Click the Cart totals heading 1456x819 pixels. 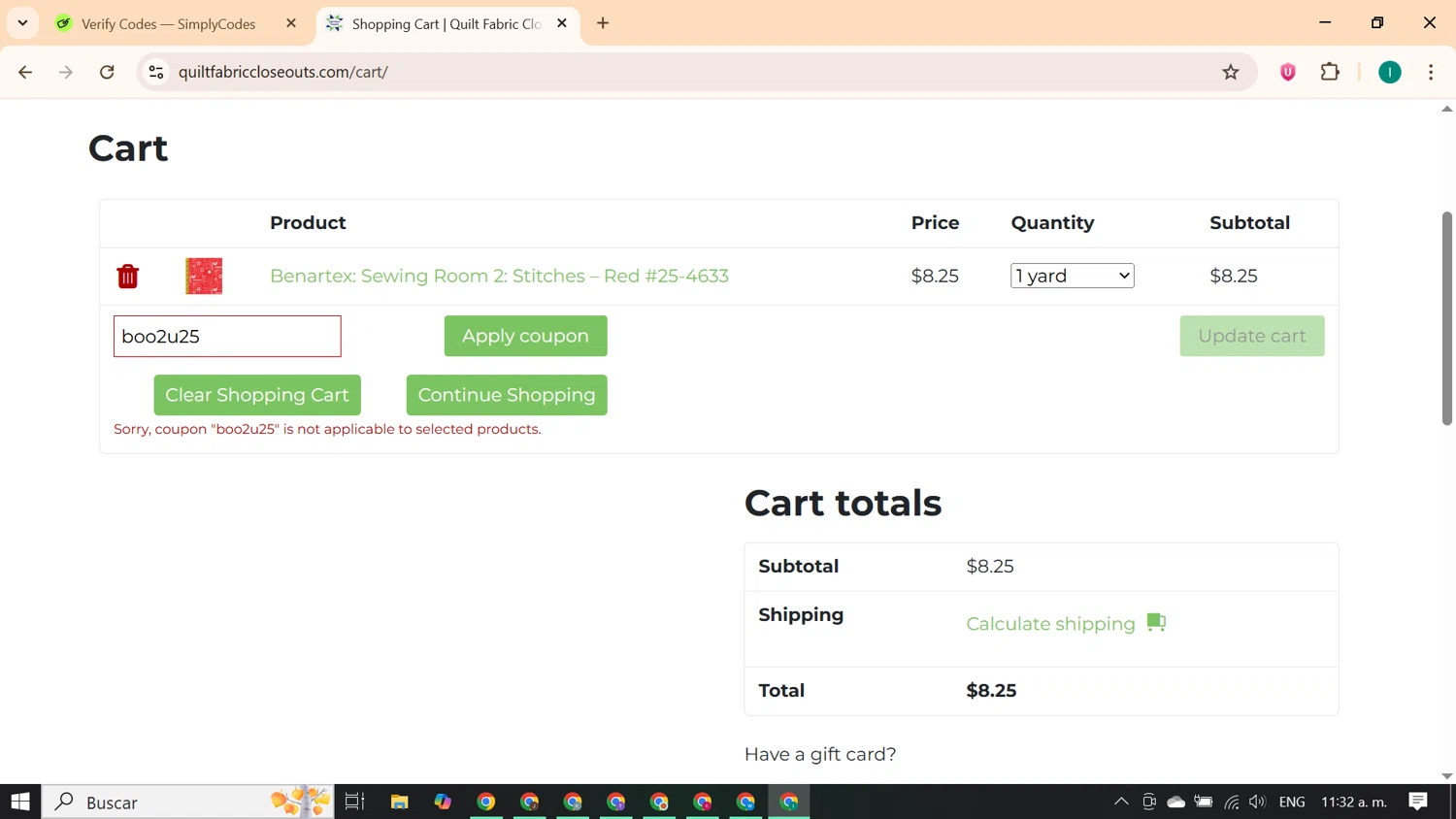tap(843, 503)
